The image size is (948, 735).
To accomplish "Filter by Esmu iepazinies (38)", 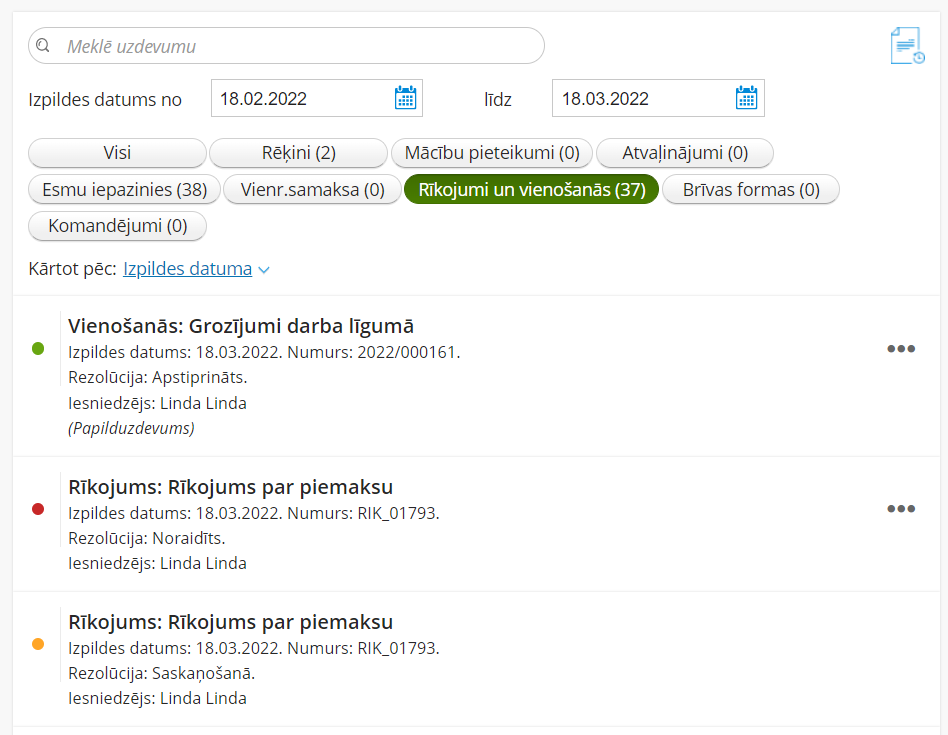I will (125, 190).
